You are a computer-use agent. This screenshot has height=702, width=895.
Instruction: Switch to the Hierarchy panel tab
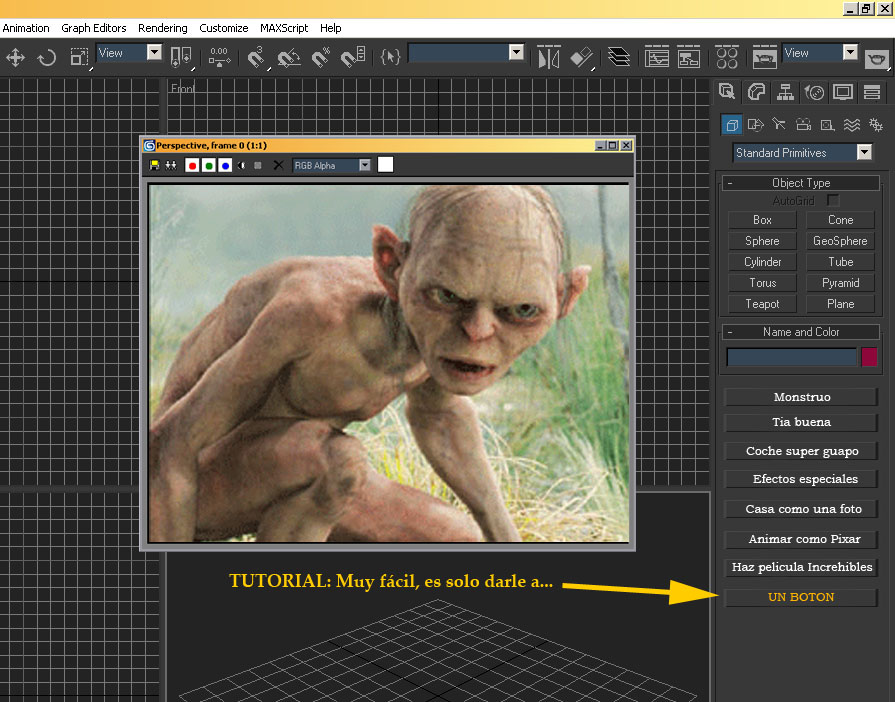(x=785, y=91)
